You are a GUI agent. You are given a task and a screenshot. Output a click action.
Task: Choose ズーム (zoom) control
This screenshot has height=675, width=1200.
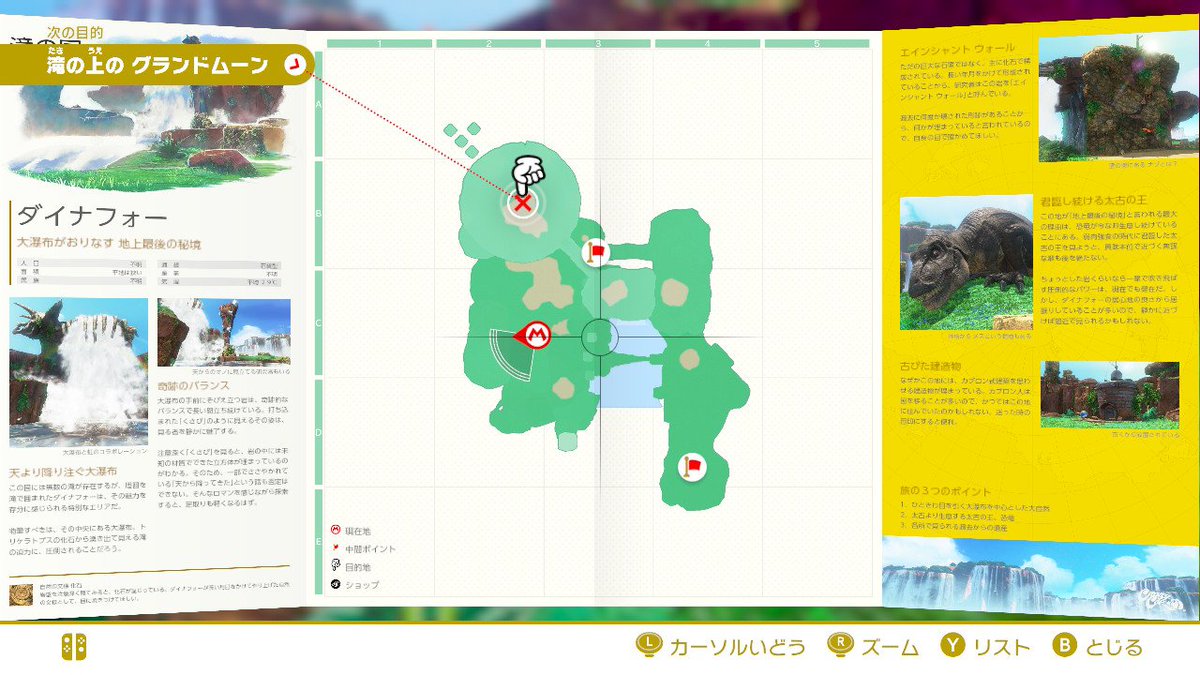point(892,647)
